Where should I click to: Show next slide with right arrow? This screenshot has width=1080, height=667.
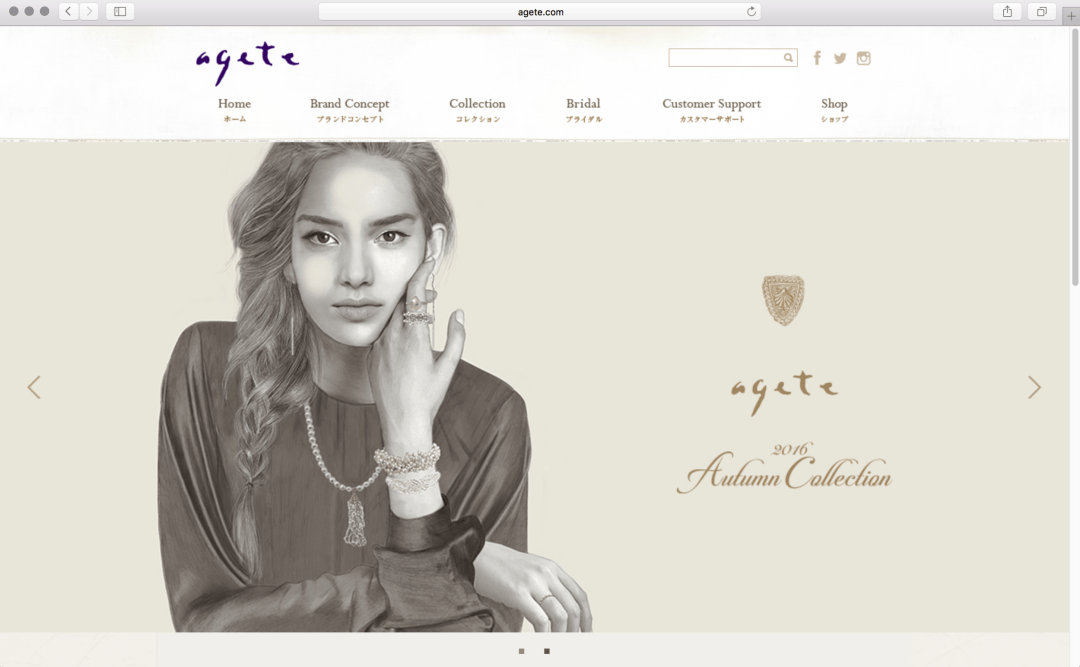pos(1034,387)
